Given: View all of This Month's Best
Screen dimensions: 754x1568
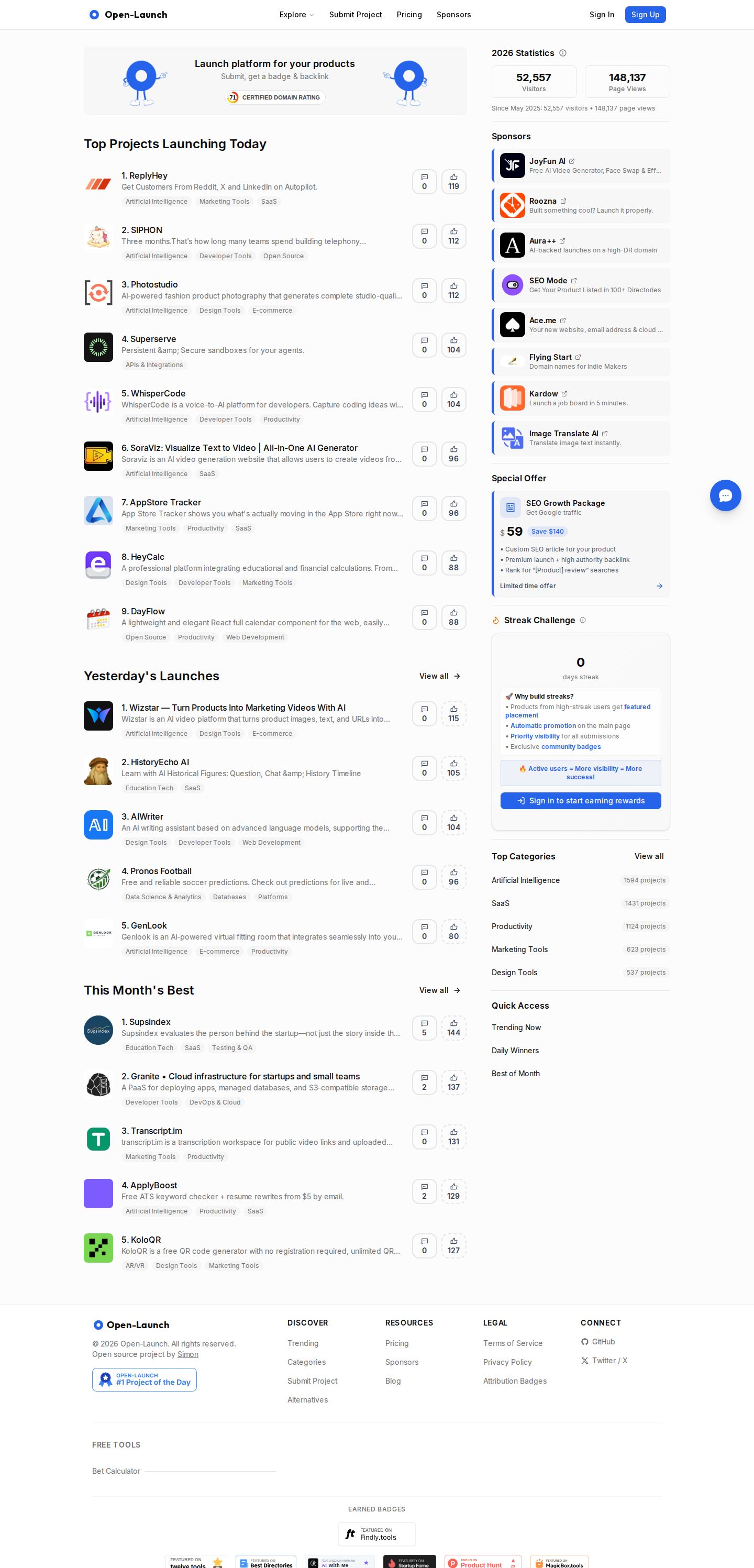Looking at the screenshot, I should point(439,990).
